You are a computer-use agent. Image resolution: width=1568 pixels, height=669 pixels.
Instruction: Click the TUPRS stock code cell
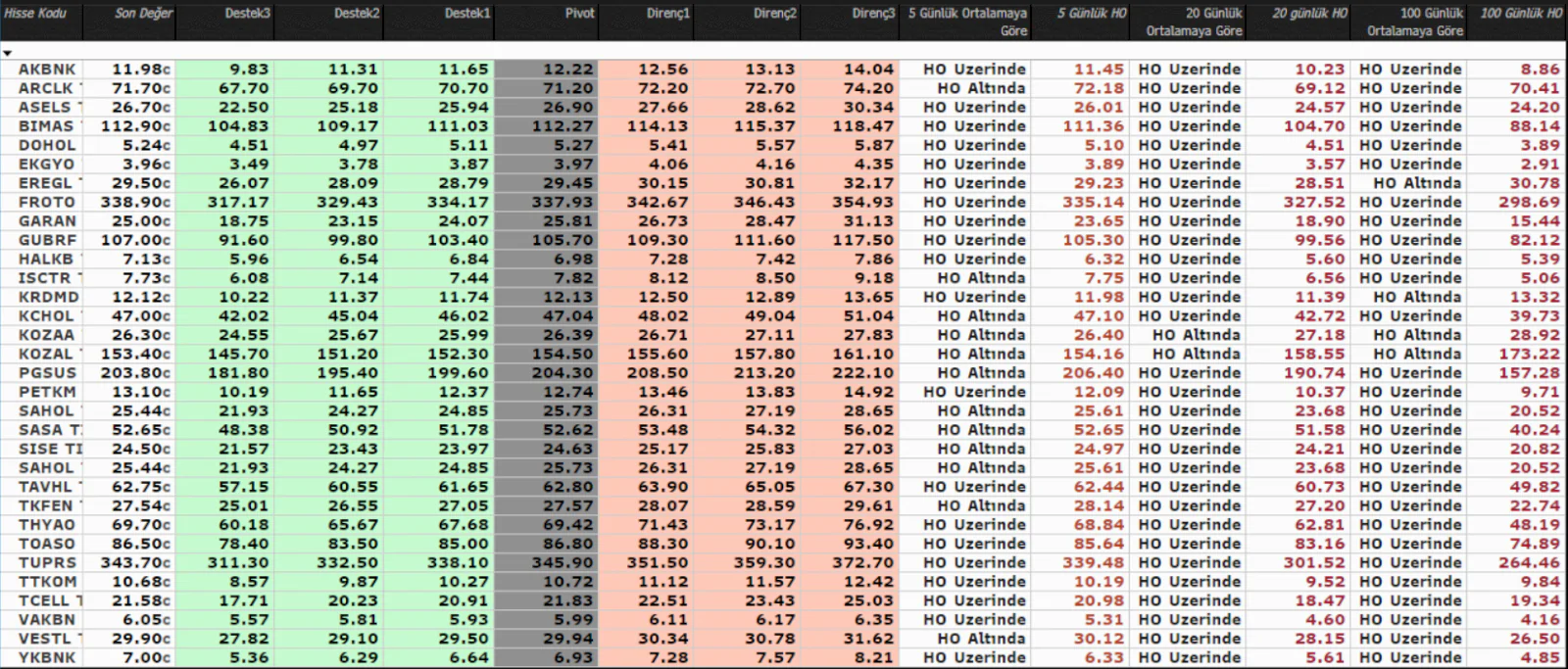tap(47, 563)
